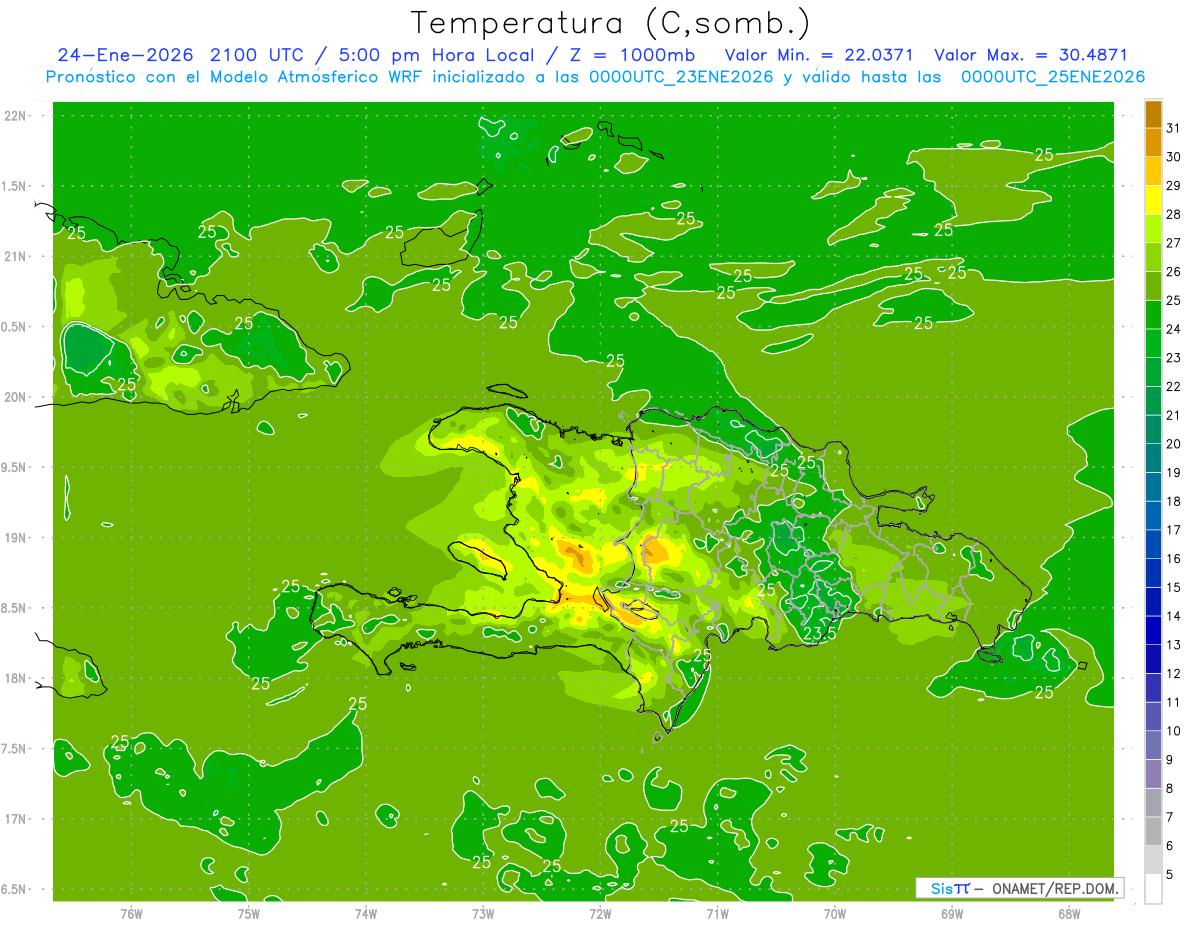Image resolution: width=1200 pixels, height=927 pixels.
Task: Click the '68W' longitude axis label
Action: (x=1069, y=913)
